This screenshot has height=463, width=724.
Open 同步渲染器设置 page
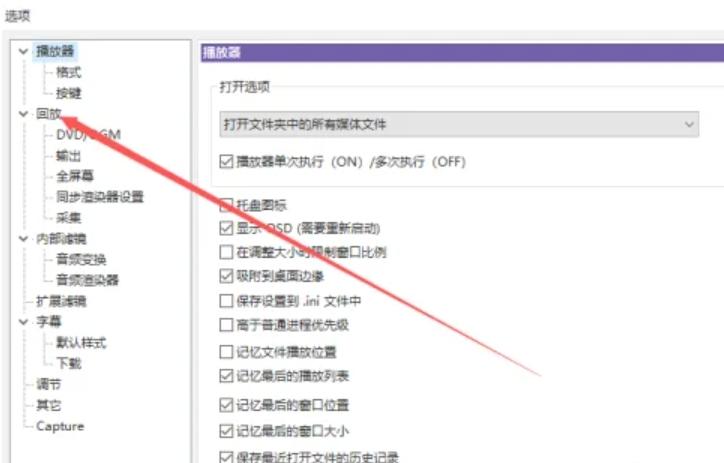100,197
